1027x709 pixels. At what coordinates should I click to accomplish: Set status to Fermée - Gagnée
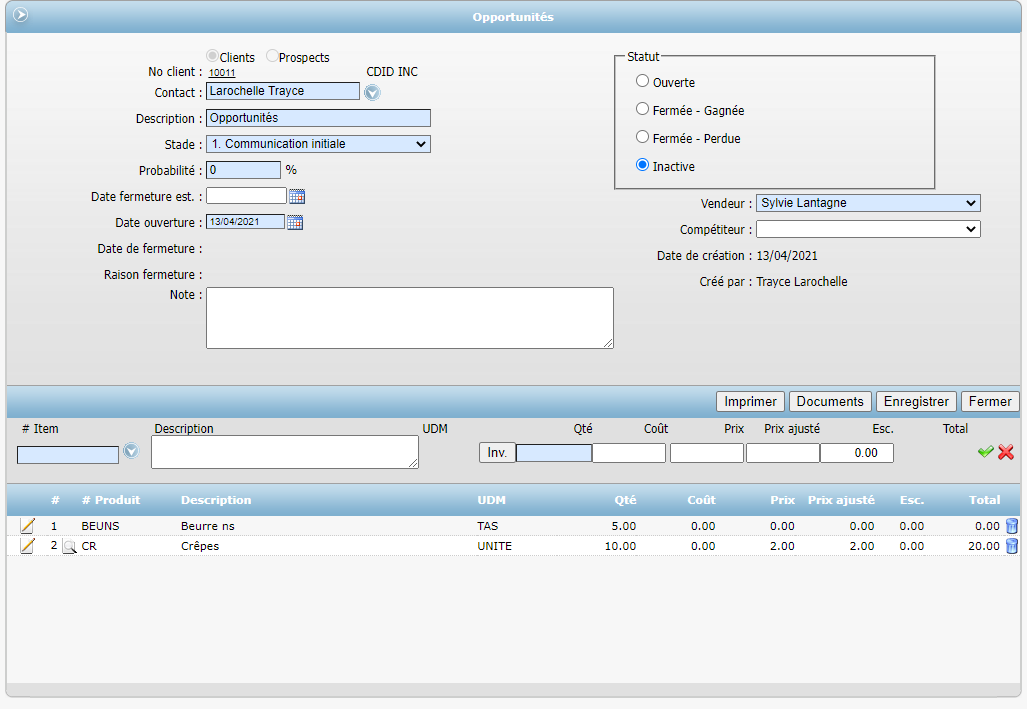tap(643, 109)
